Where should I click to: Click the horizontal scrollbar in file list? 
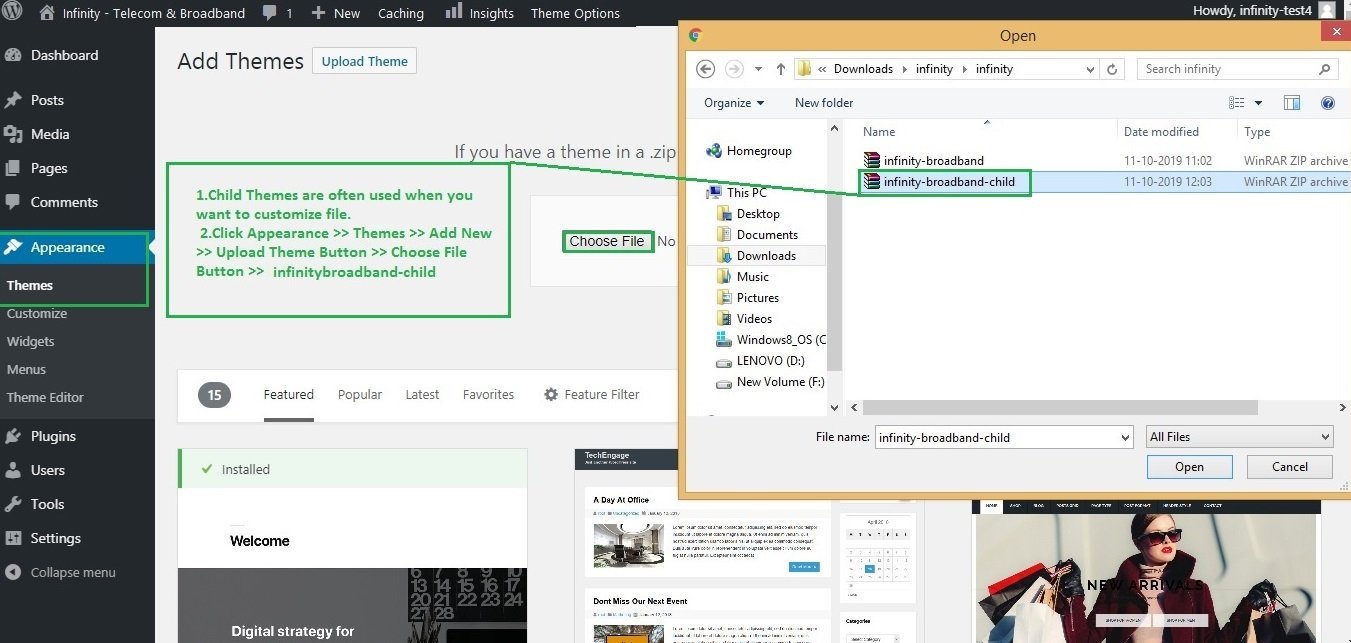(1060, 407)
